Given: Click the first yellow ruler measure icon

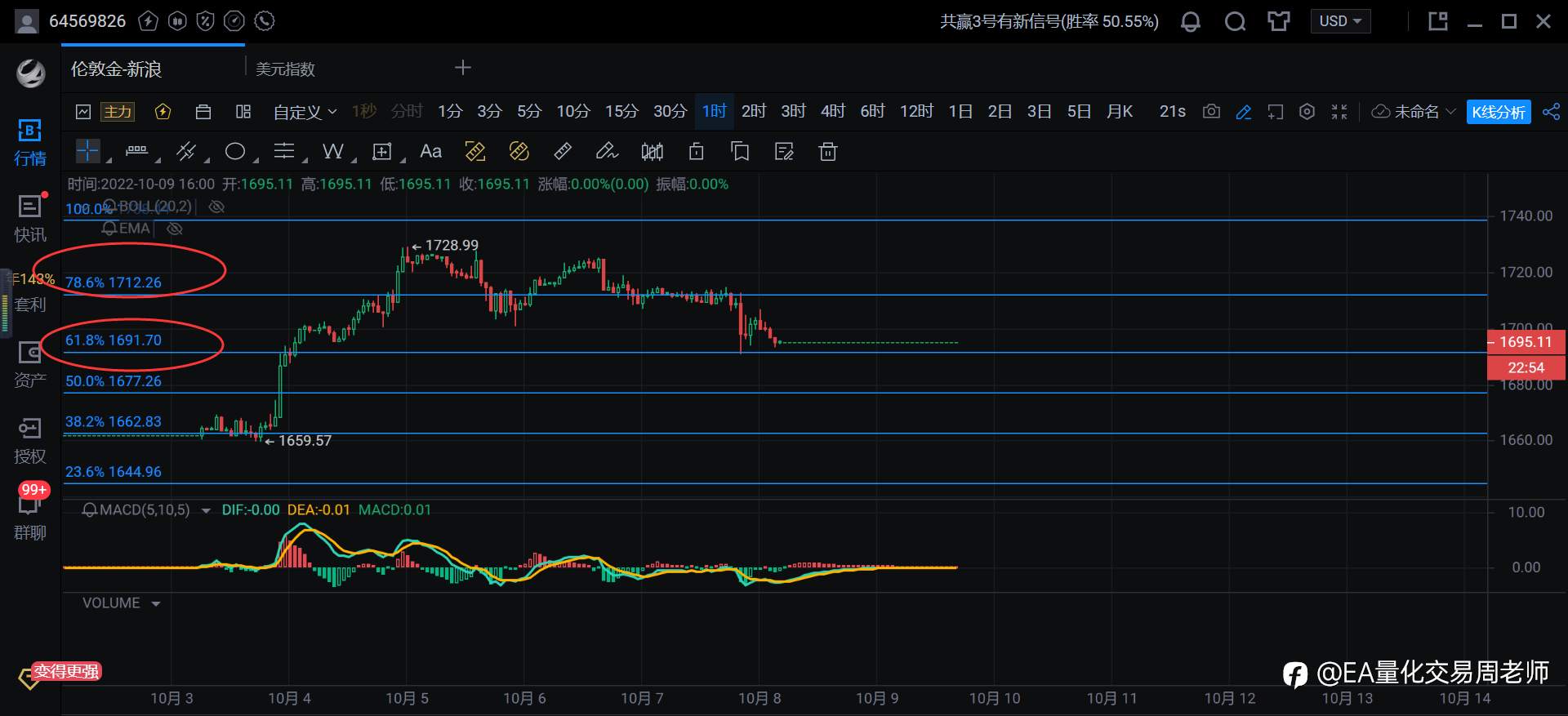Looking at the screenshot, I should point(474,151).
